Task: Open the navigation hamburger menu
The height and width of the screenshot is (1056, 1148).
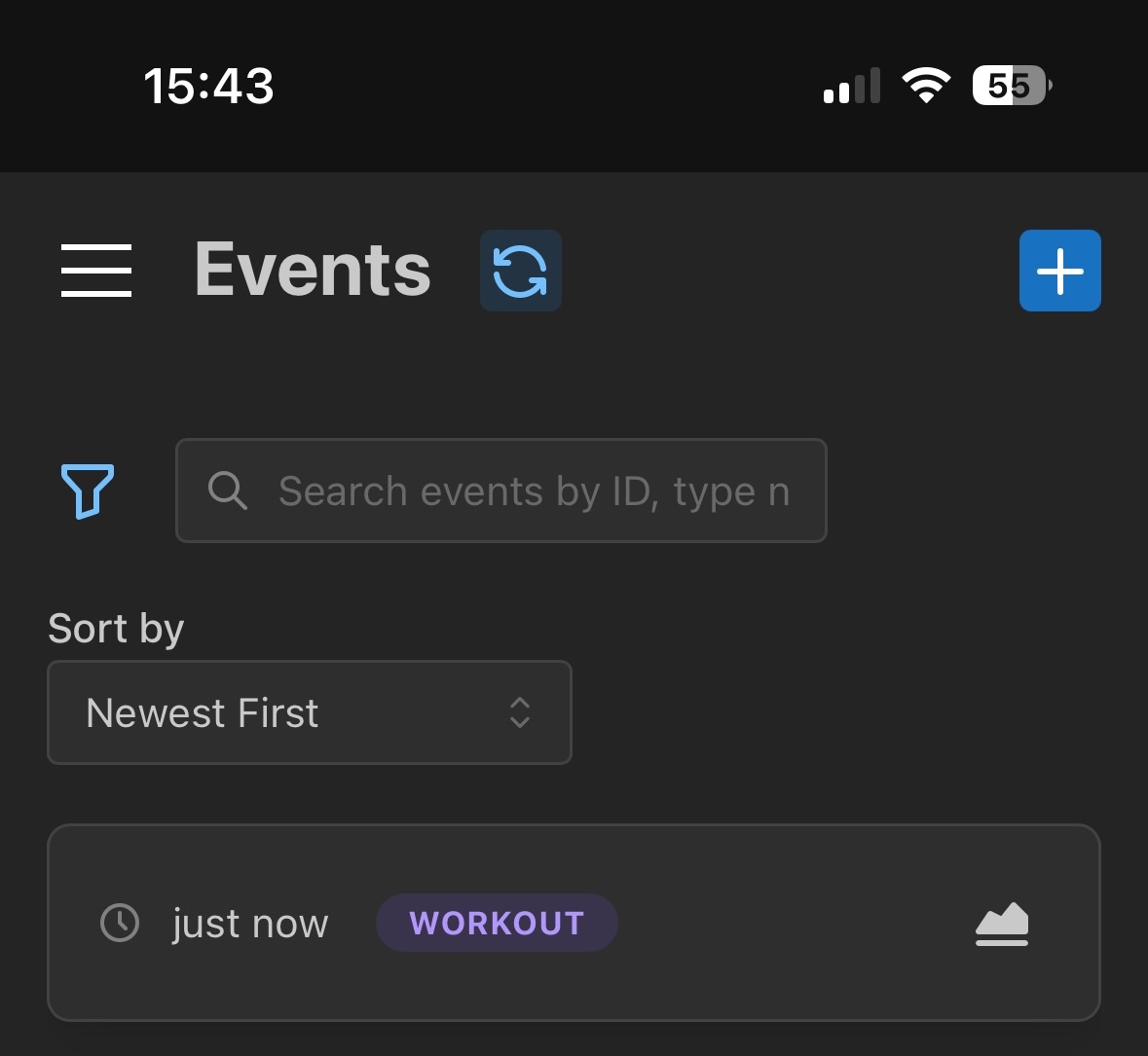Action: click(x=96, y=271)
